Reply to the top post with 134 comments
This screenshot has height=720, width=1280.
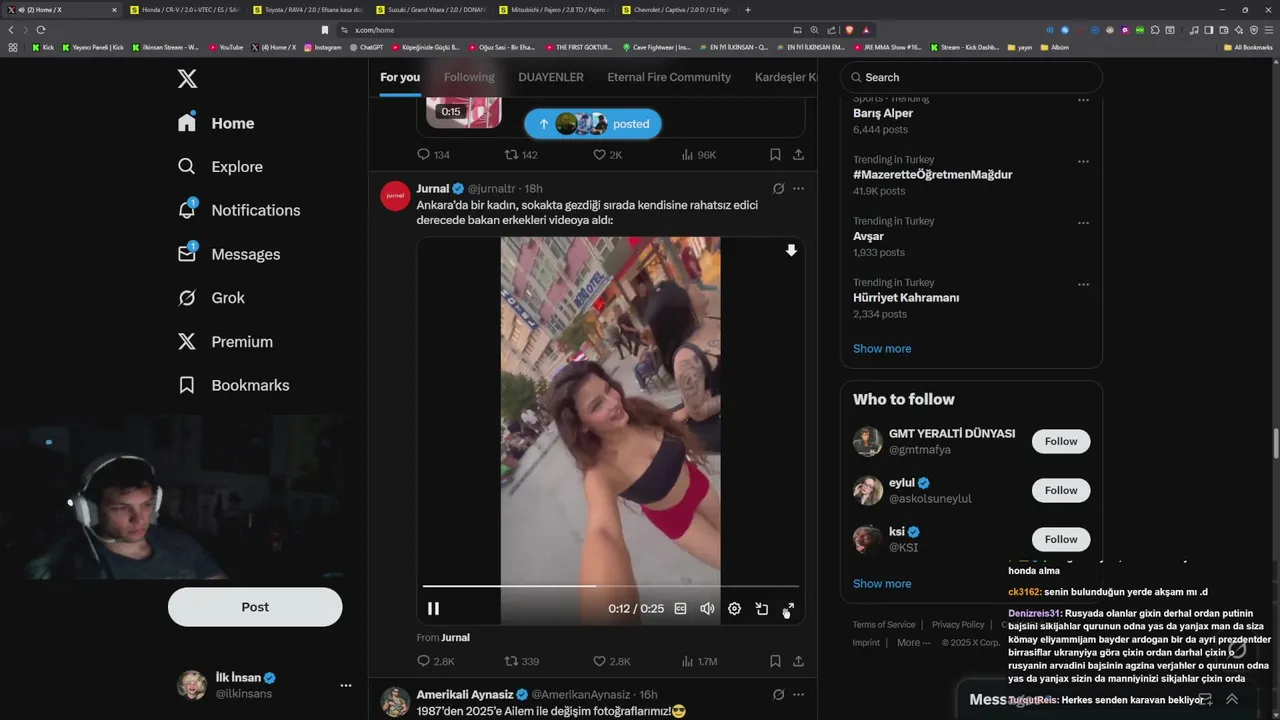[433, 155]
